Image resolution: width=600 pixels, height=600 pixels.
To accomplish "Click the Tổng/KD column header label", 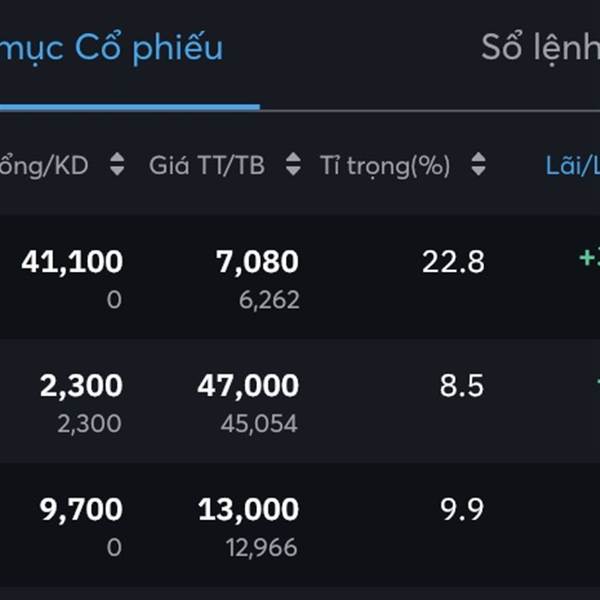I will point(45,166).
